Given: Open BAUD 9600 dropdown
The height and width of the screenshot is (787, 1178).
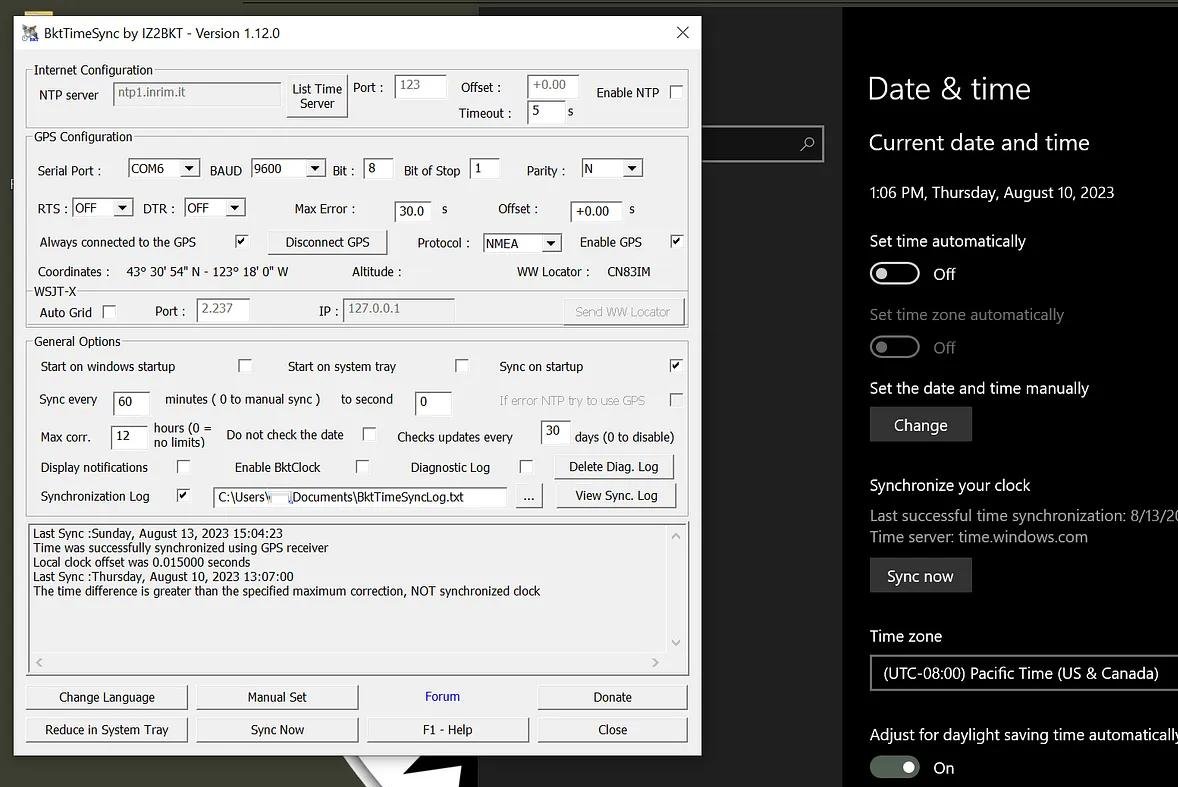Looking at the screenshot, I should click(x=316, y=168).
